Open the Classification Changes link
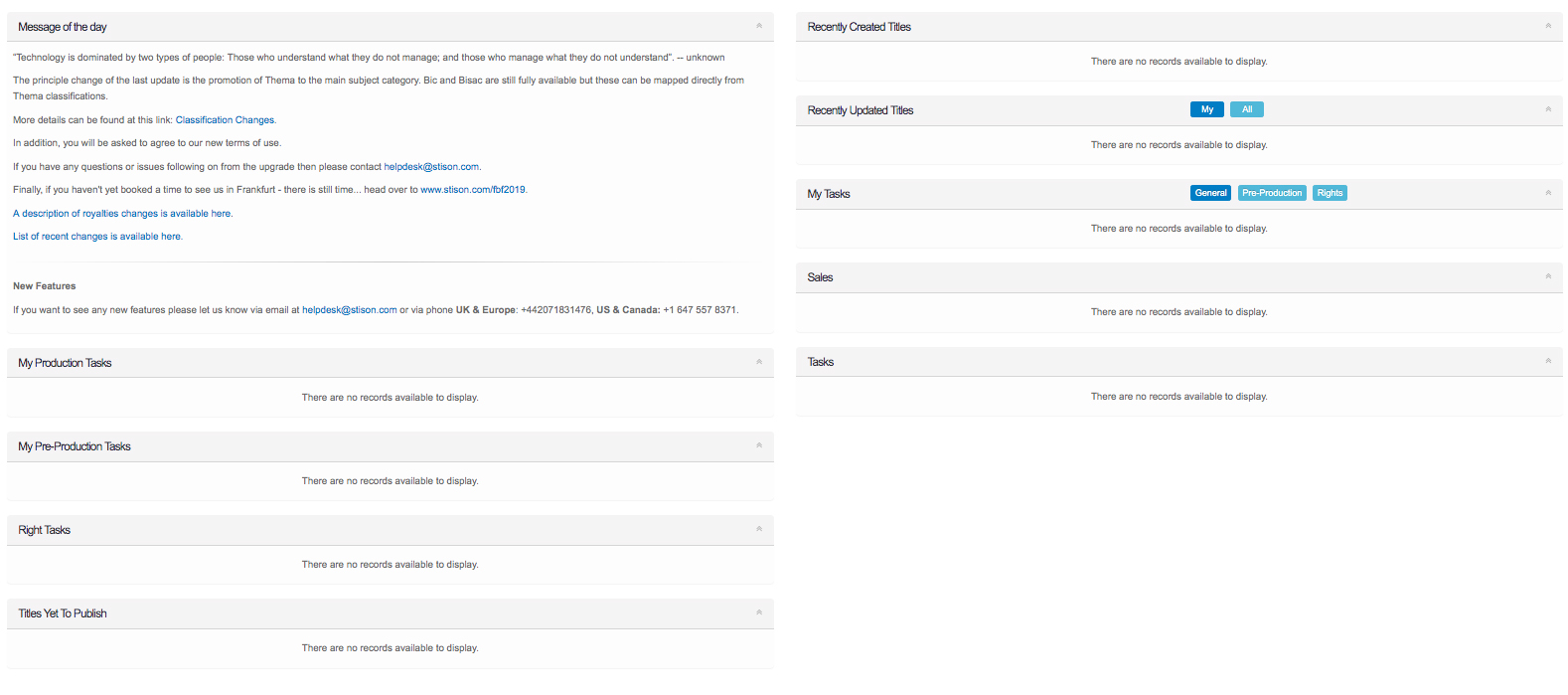This screenshot has width=1568, height=695. click(225, 120)
